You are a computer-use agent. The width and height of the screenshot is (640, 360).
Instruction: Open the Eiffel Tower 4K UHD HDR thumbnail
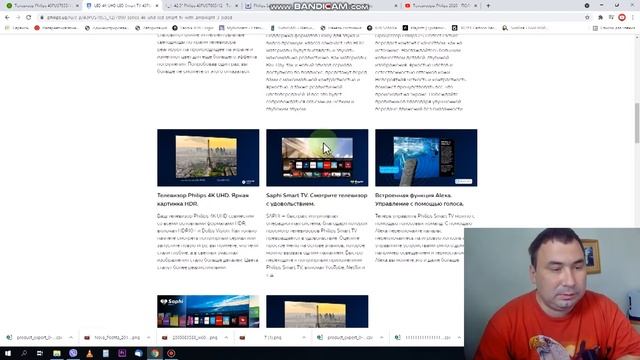coord(208,158)
